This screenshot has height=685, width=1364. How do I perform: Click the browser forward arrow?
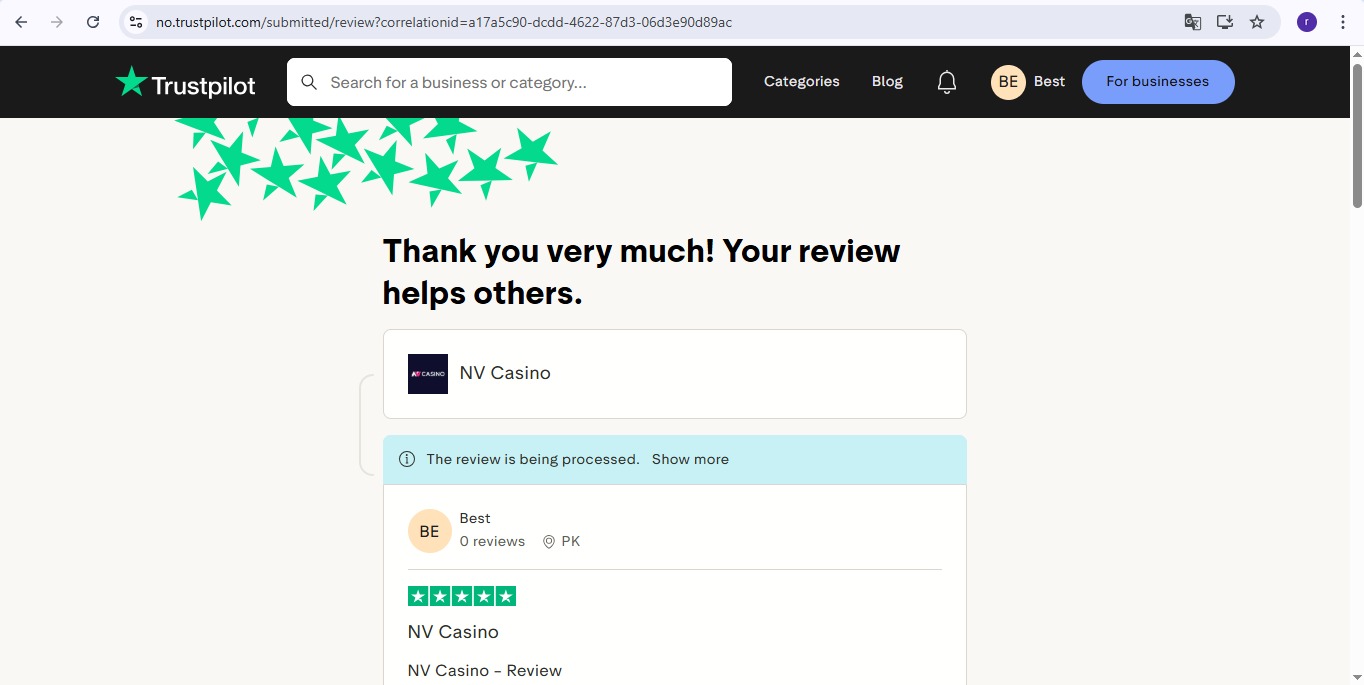[57, 22]
